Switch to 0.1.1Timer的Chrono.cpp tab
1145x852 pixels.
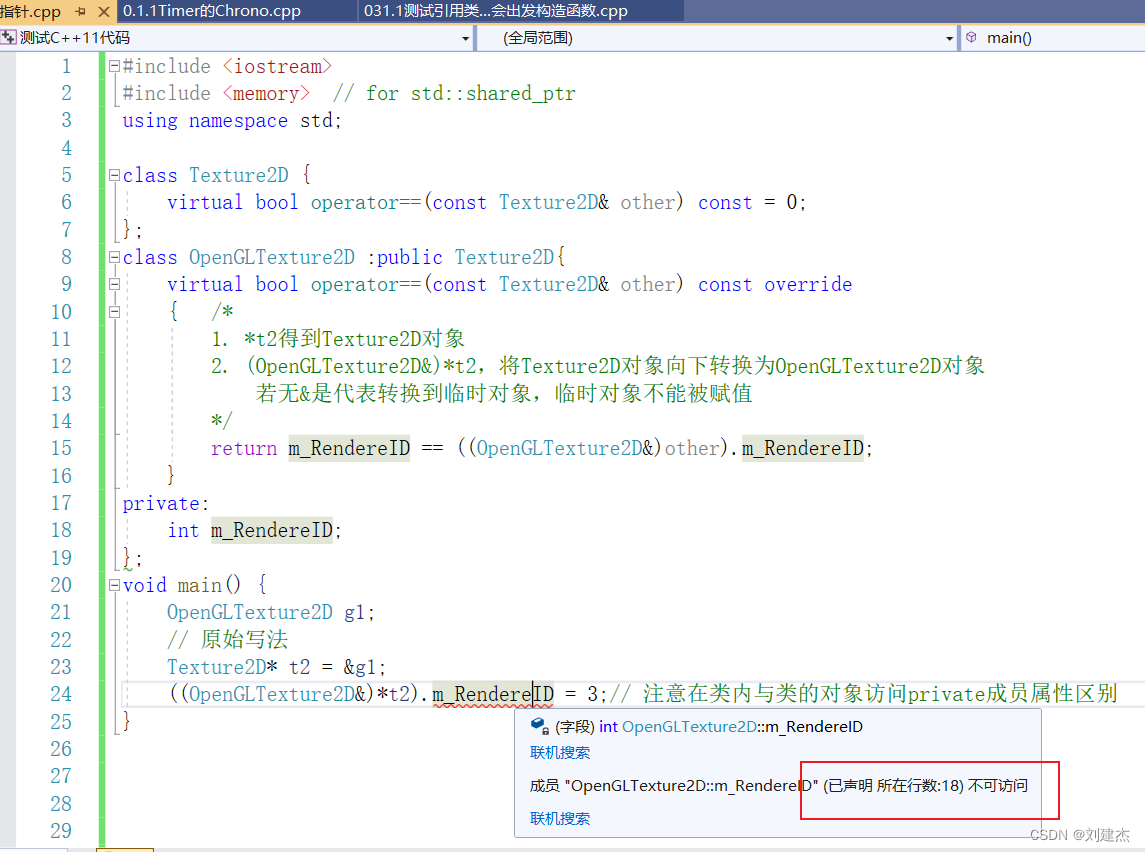212,11
